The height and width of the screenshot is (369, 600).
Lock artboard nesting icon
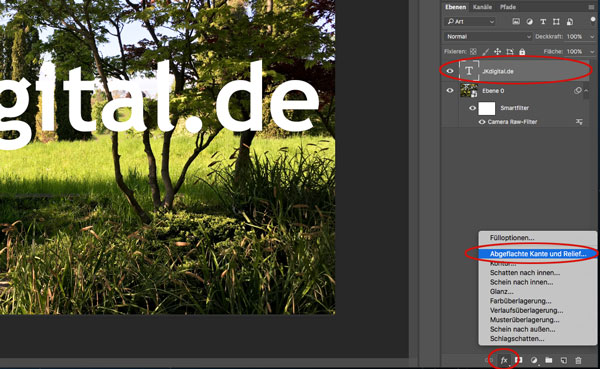pos(510,51)
